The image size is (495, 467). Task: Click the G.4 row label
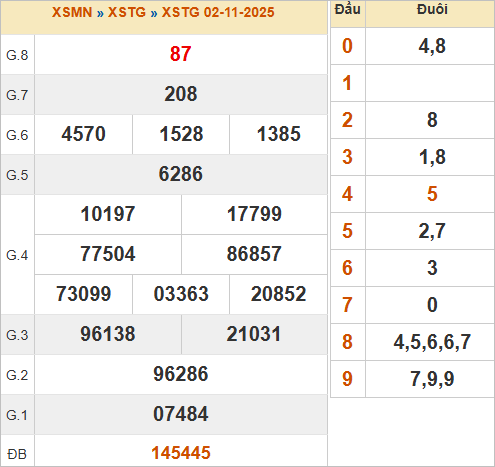(17, 255)
